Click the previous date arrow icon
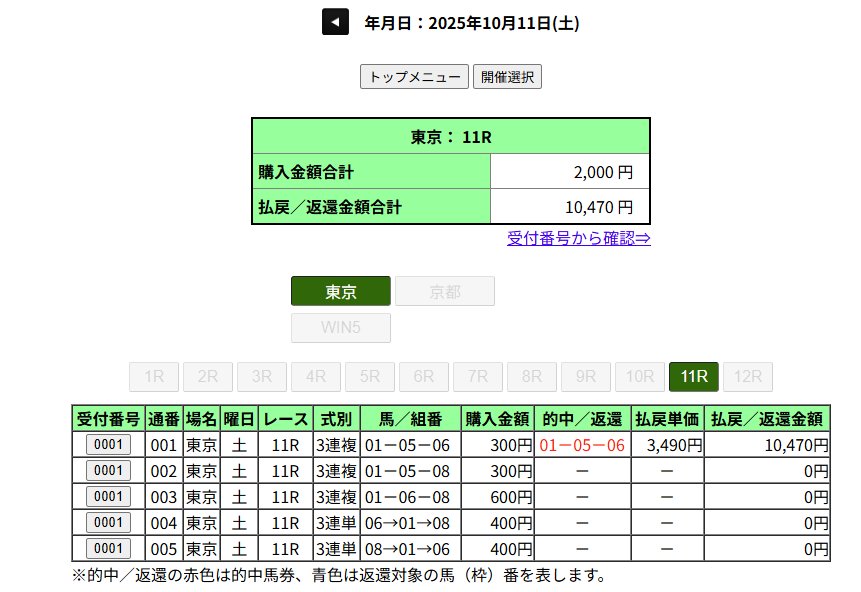This screenshot has width=861, height=592. point(335,22)
